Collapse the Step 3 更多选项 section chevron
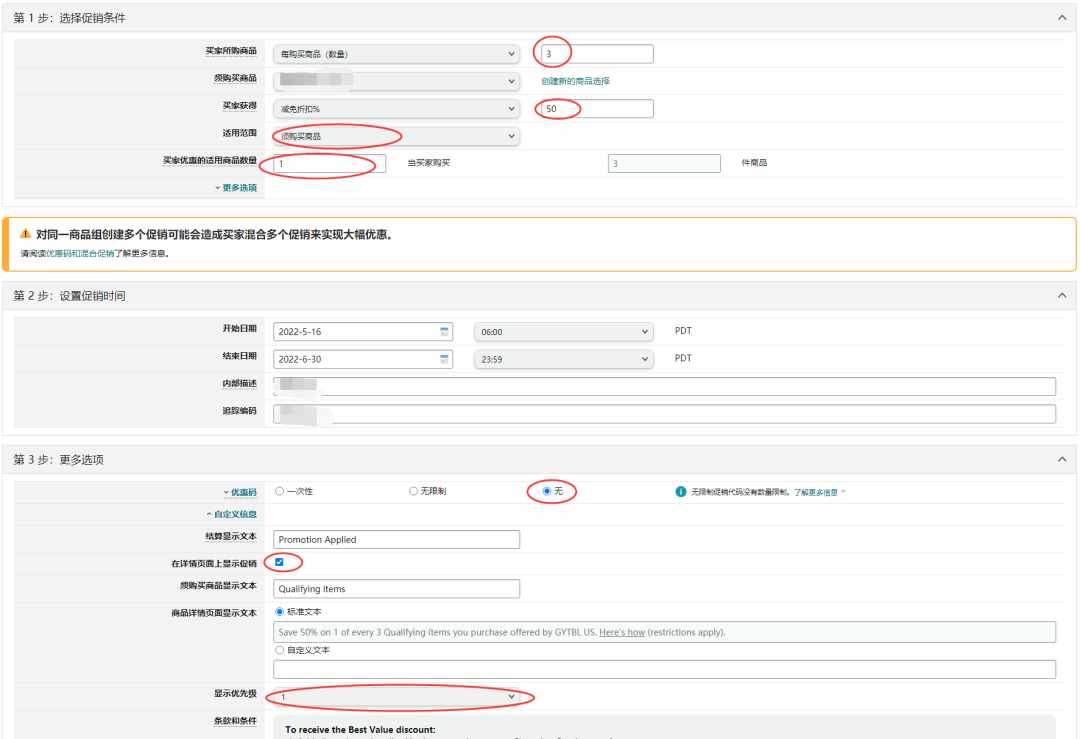Screen dimensions: 1080x739 pyautogui.click(x=1061, y=459)
